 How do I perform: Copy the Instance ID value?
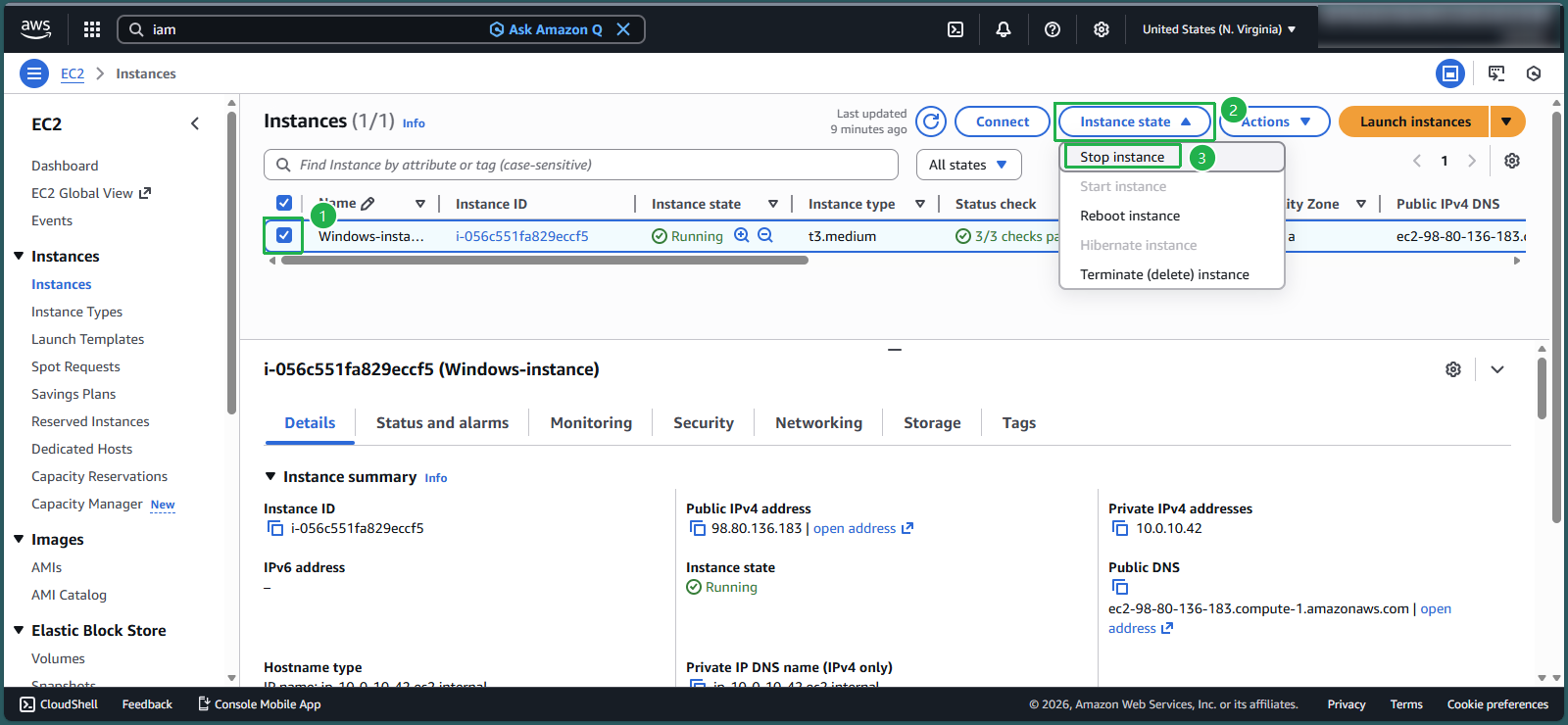275,528
